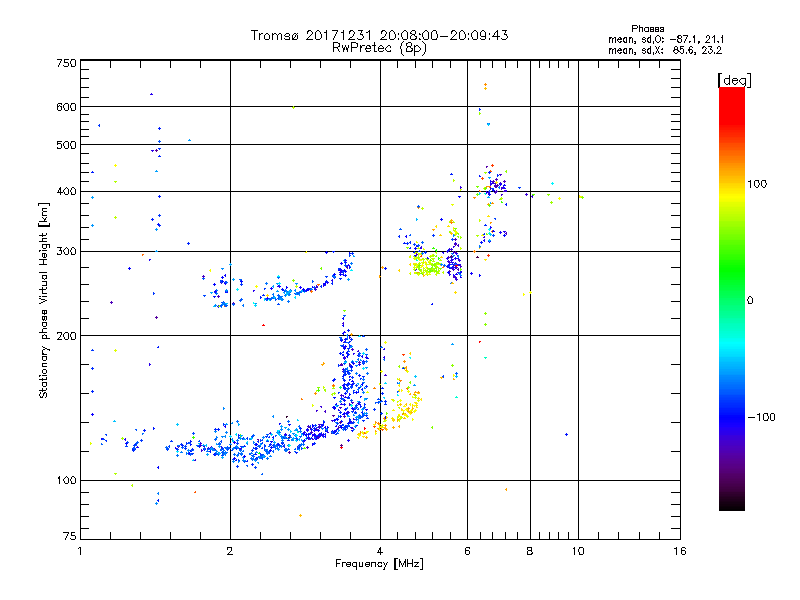Click the y-axis label '200'

[x=66, y=336]
